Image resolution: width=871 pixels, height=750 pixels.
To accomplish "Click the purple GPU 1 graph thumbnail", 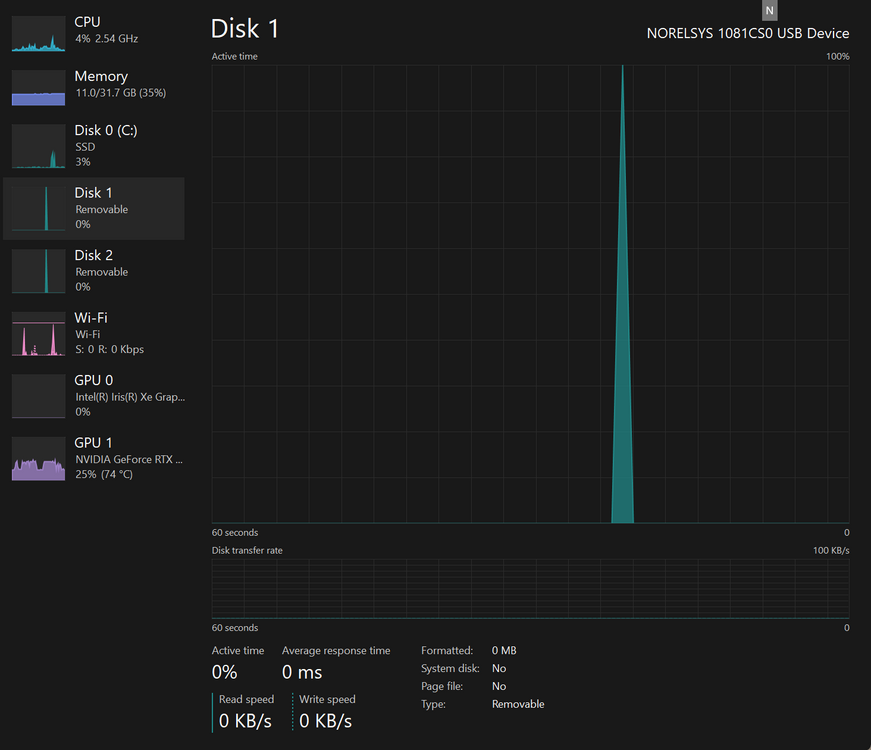I will click(38, 459).
